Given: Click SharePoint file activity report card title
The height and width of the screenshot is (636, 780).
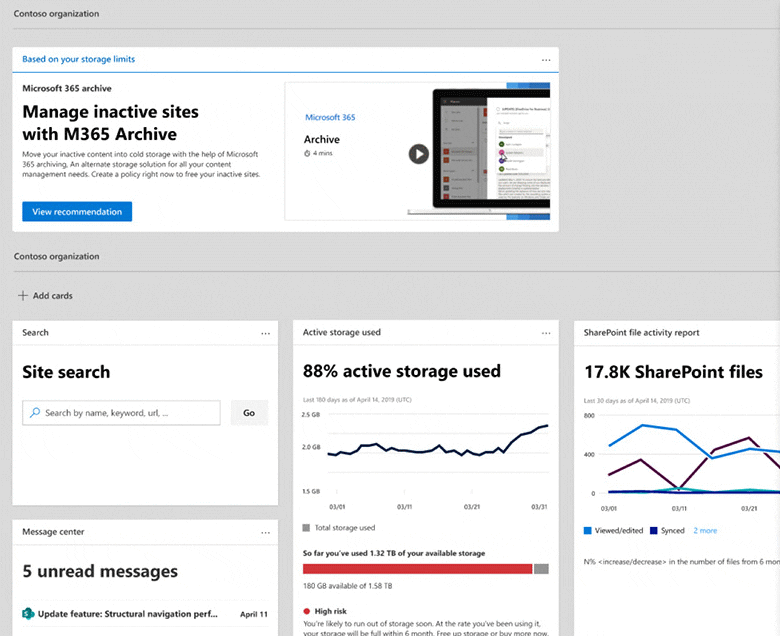Looking at the screenshot, I should point(642,332).
